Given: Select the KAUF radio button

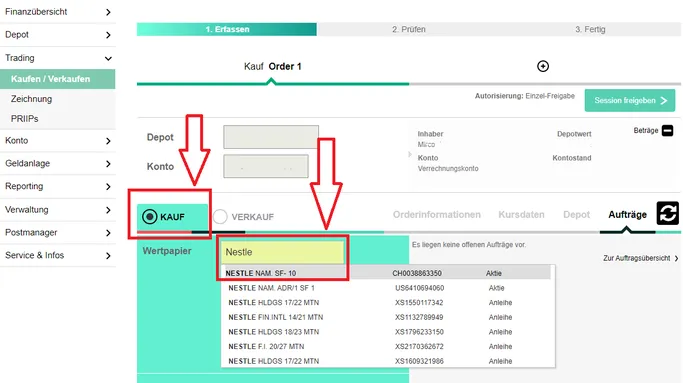Looking at the screenshot, I should [x=149, y=217].
